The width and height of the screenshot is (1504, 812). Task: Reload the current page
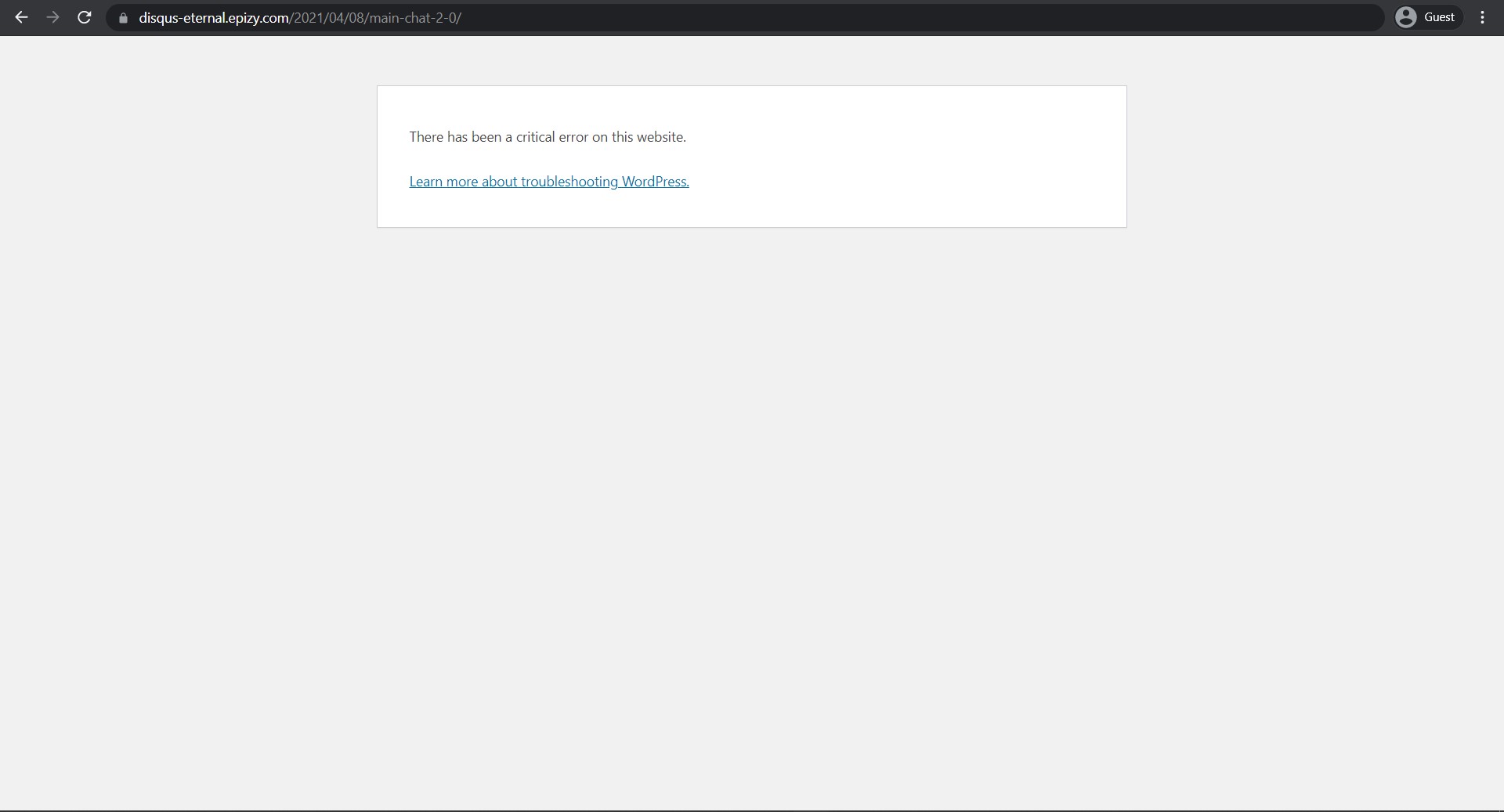(85, 17)
